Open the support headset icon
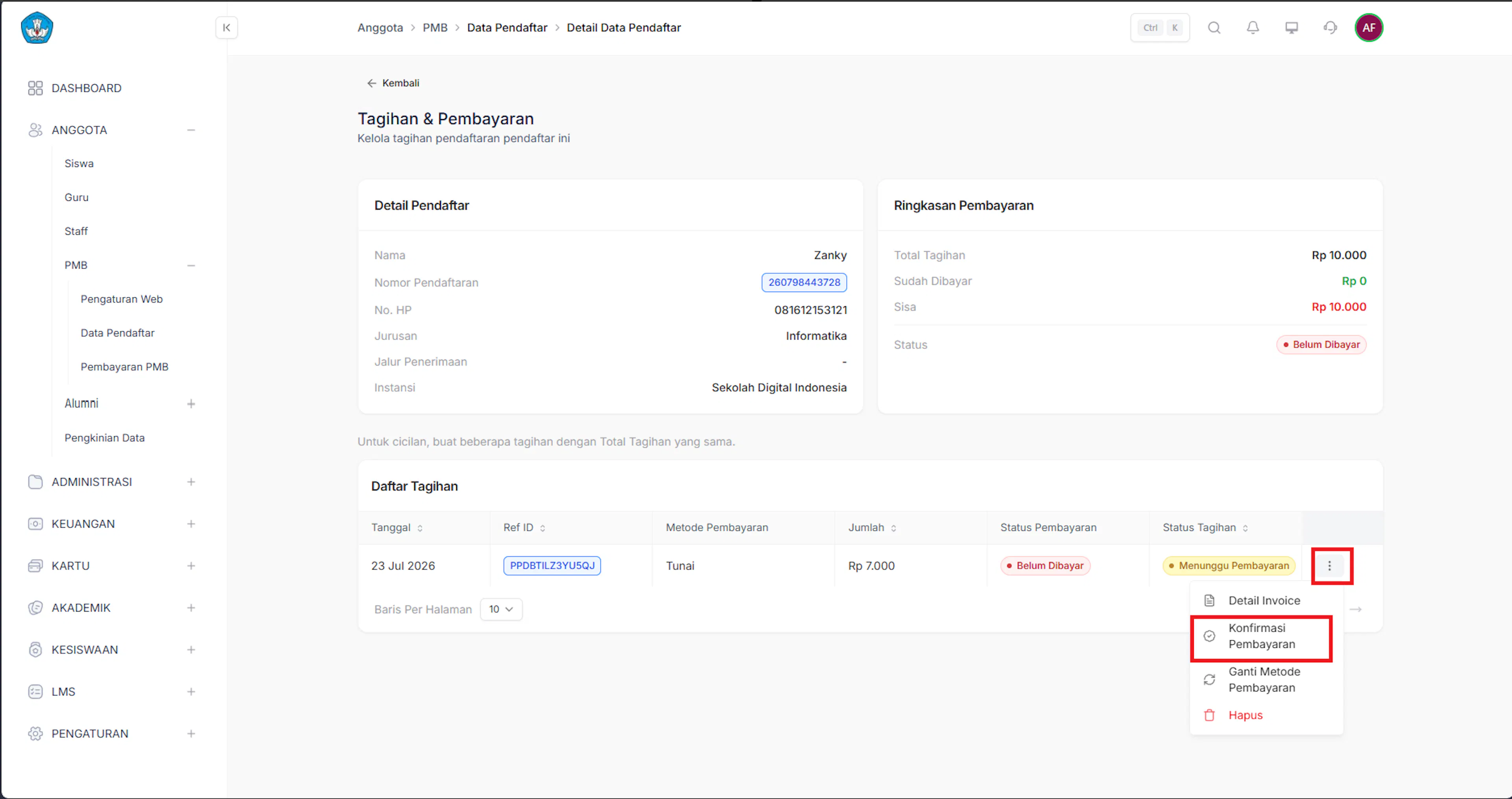 [1330, 28]
